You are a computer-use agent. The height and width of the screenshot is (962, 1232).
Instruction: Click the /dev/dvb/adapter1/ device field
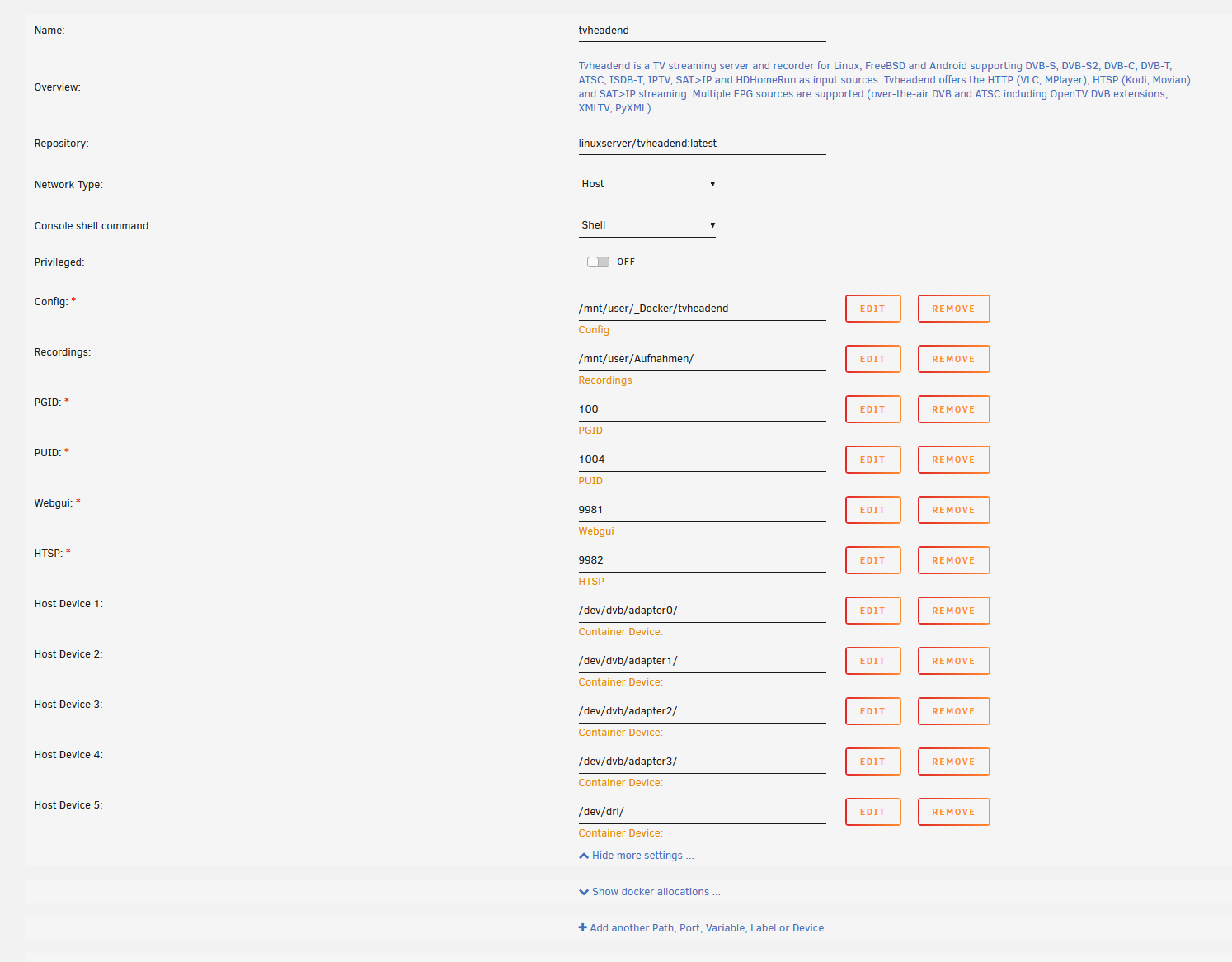702,661
